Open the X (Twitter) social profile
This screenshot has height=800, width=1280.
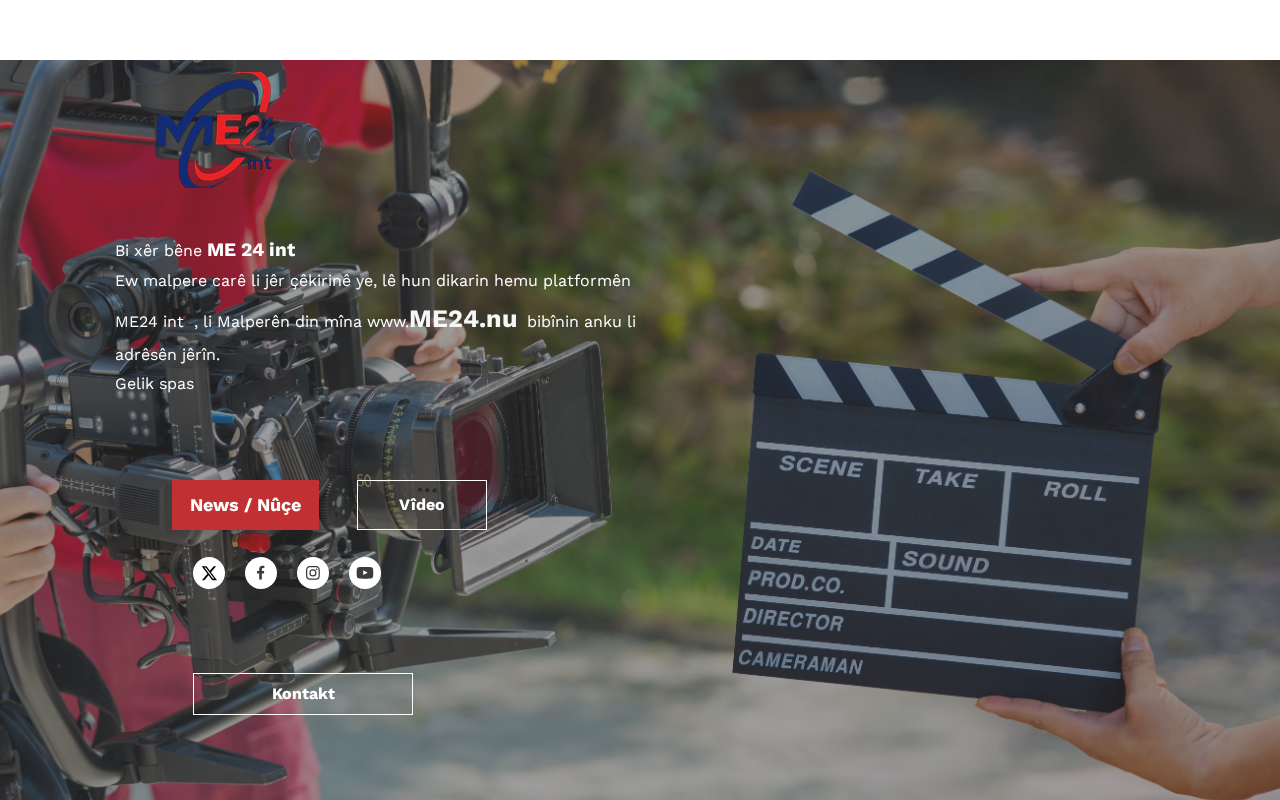point(209,573)
